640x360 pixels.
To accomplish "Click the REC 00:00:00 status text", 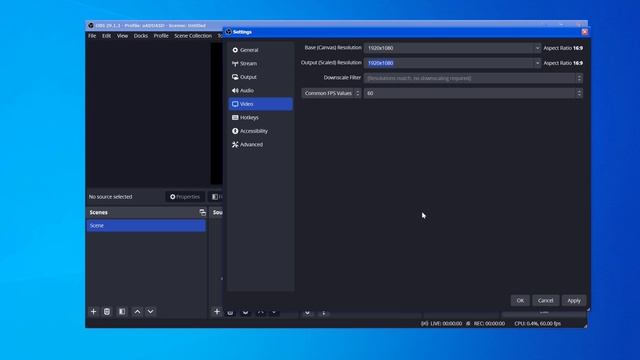I will (489, 323).
